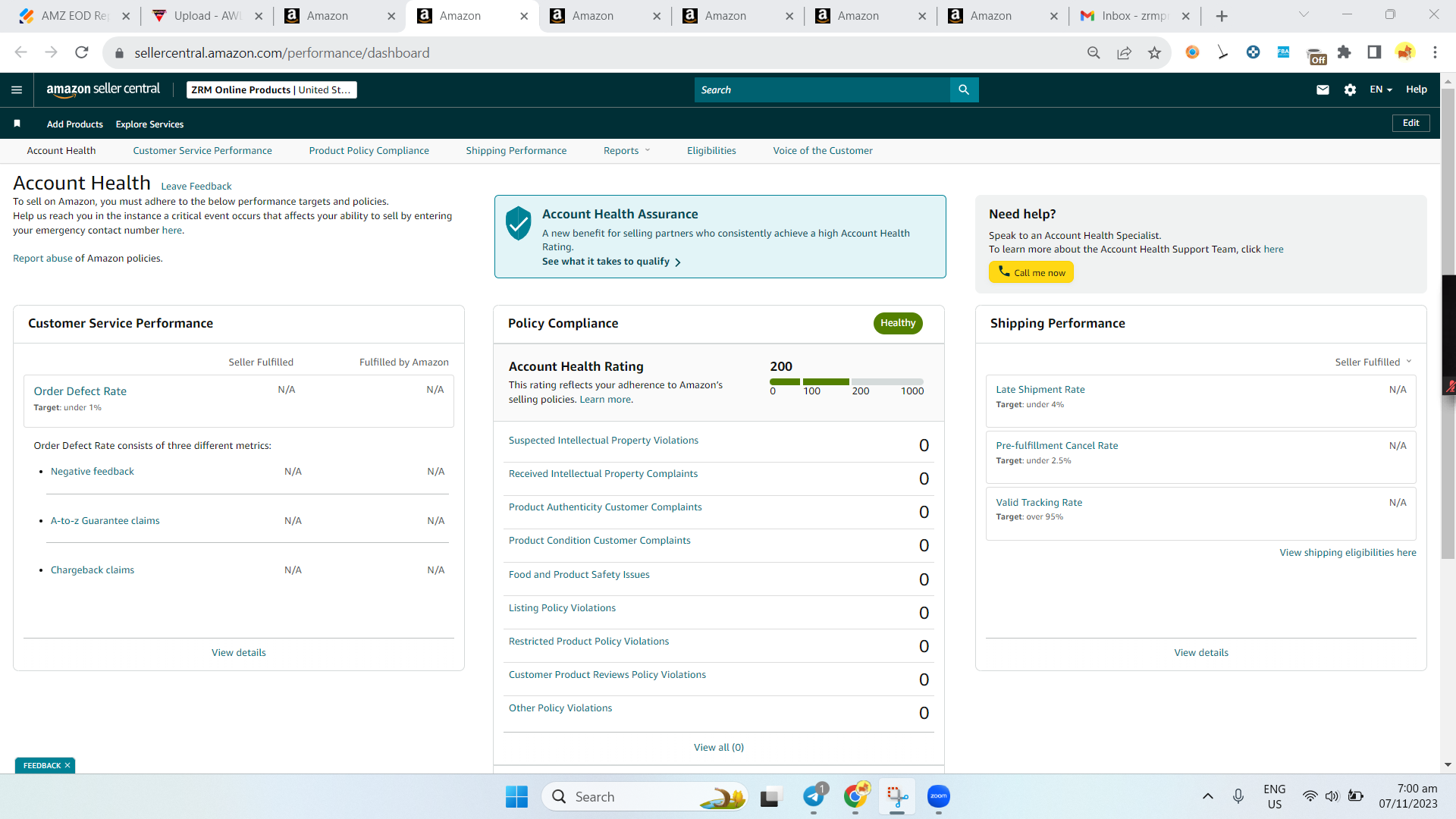The image size is (1456, 819).
Task: Click the amazon seller central logo
Action: [103, 89]
